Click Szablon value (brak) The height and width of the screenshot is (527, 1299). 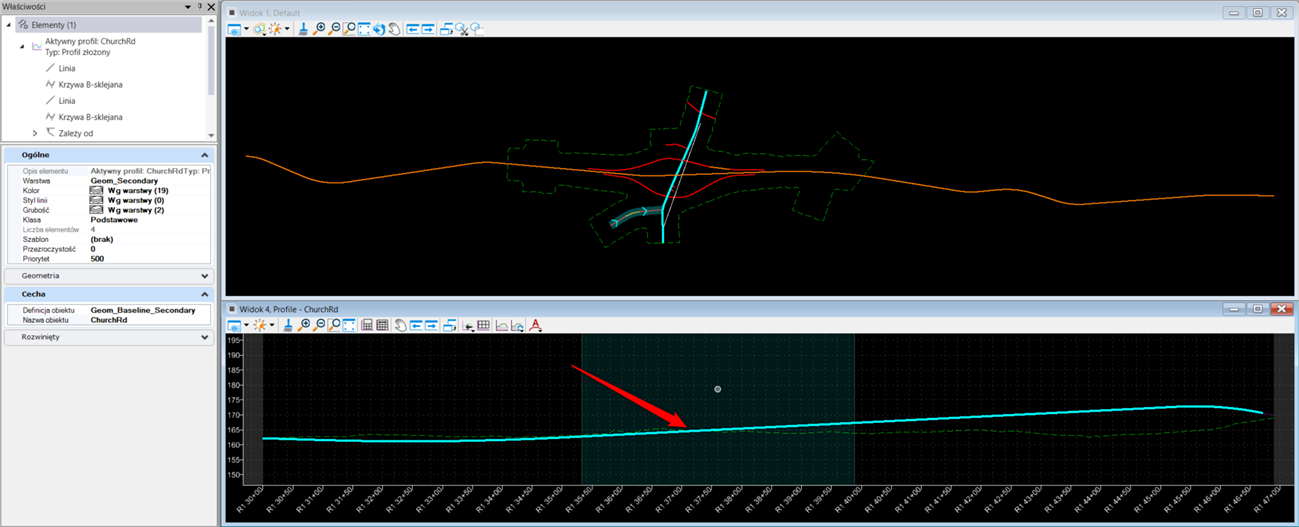[x=101, y=240]
